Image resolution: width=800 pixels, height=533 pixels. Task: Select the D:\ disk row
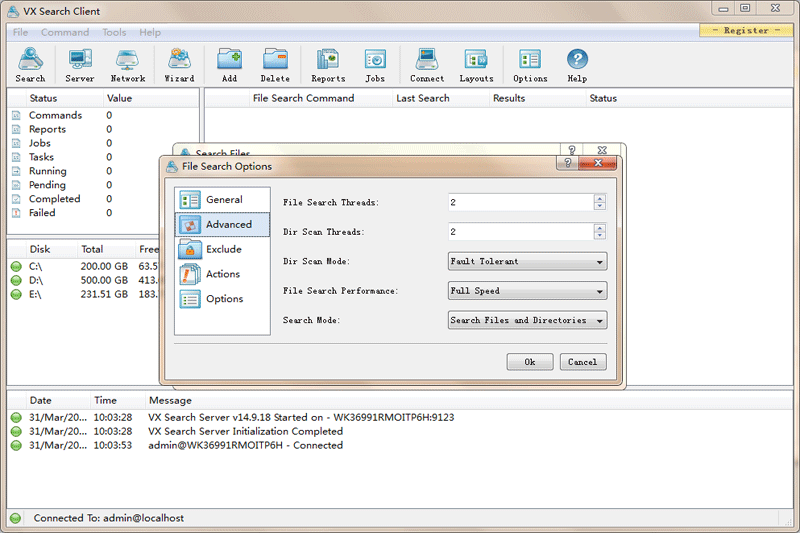coord(84,281)
